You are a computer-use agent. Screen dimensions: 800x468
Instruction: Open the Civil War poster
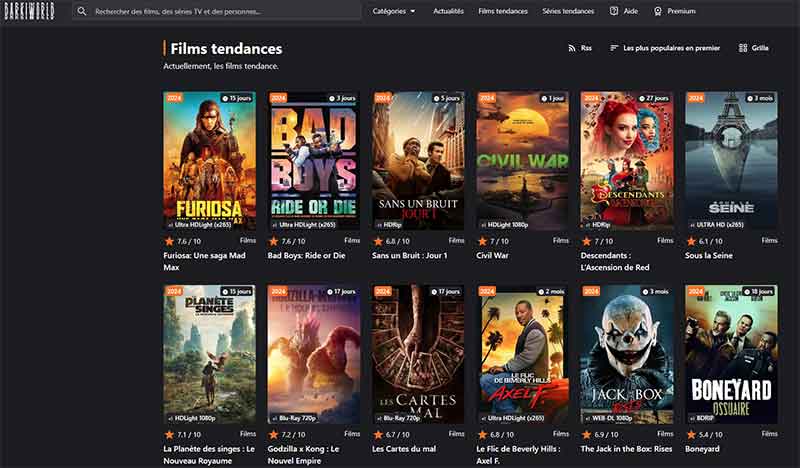522,161
